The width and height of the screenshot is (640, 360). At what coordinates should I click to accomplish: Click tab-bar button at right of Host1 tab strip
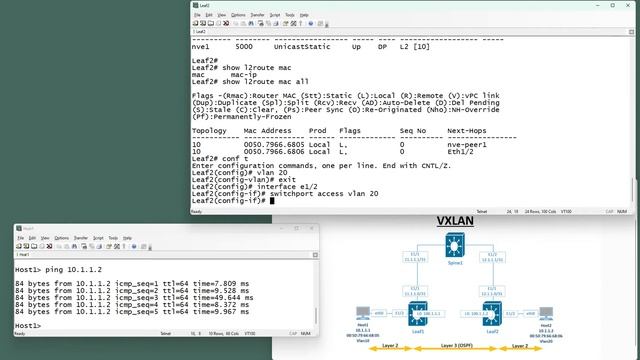(x=315, y=255)
